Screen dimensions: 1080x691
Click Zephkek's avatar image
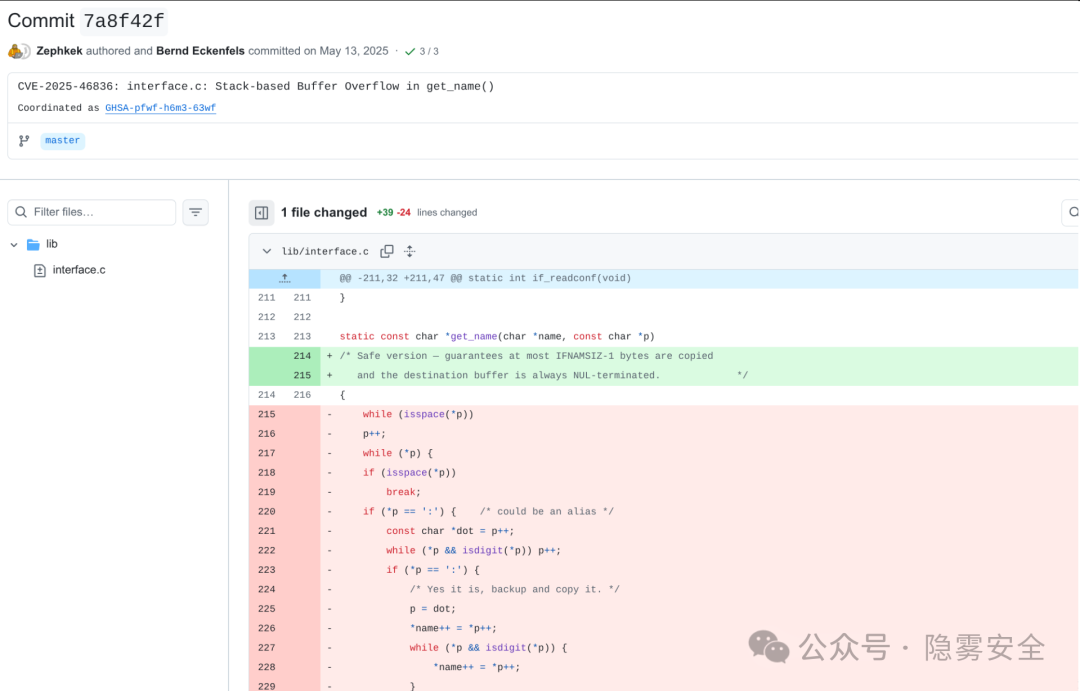click(x=18, y=50)
